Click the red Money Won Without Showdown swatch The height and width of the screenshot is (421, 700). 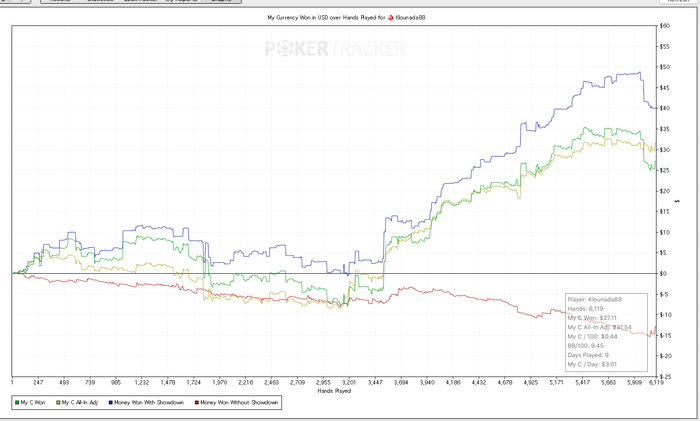click(196, 403)
